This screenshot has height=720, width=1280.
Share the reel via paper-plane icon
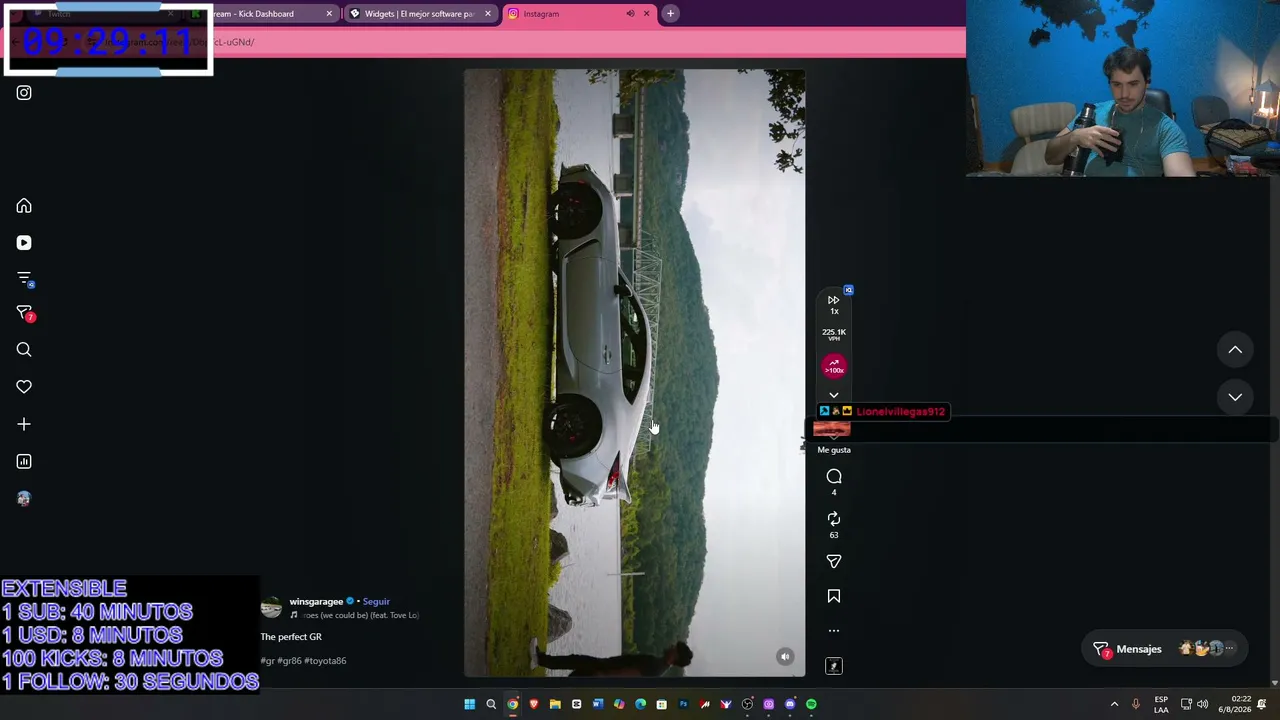[x=834, y=562]
